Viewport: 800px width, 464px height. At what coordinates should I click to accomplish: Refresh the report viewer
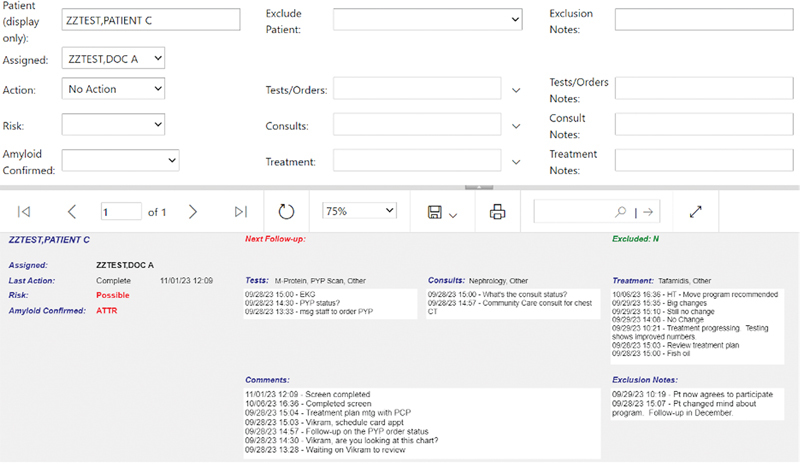(286, 211)
